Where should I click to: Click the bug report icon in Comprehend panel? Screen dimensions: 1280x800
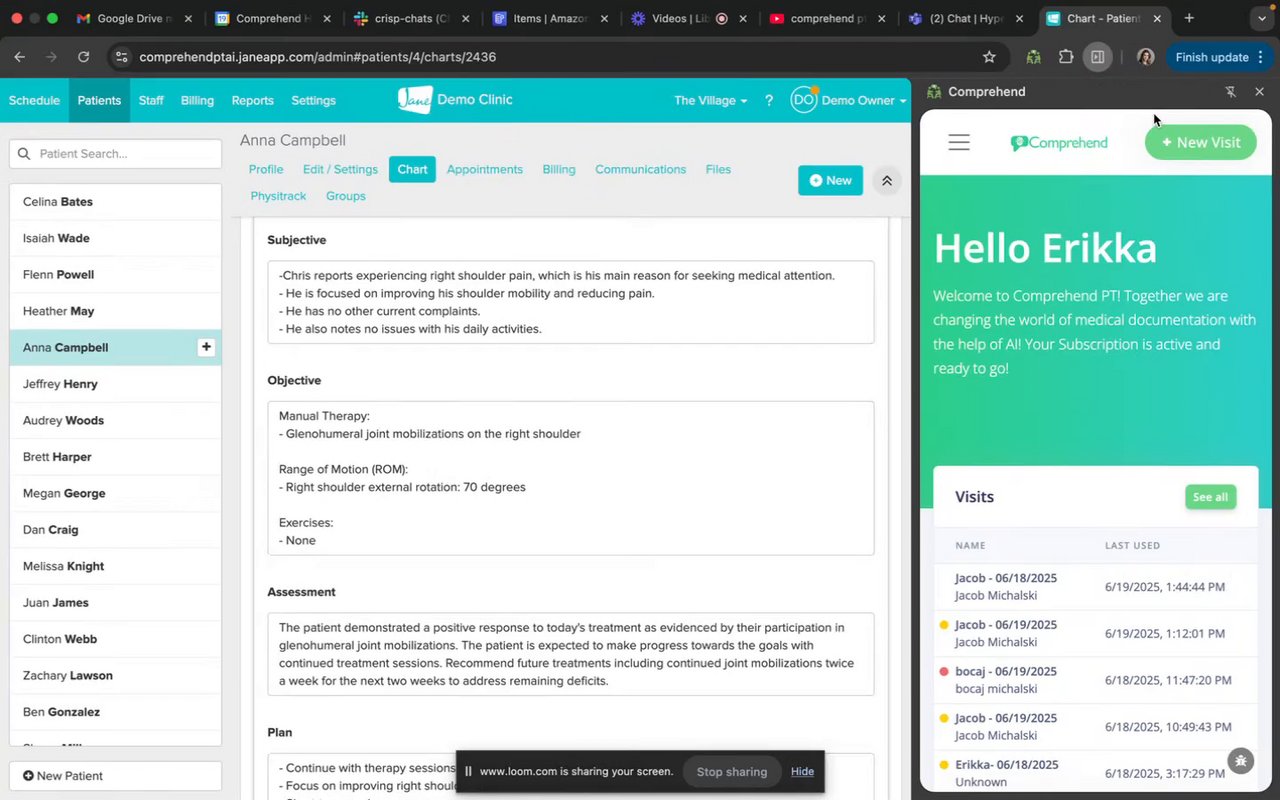[1241, 761]
